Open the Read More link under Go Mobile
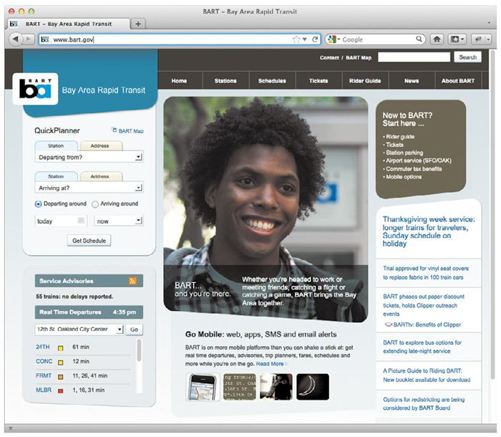Viewport: 501px width, 437px height. click(x=270, y=364)
